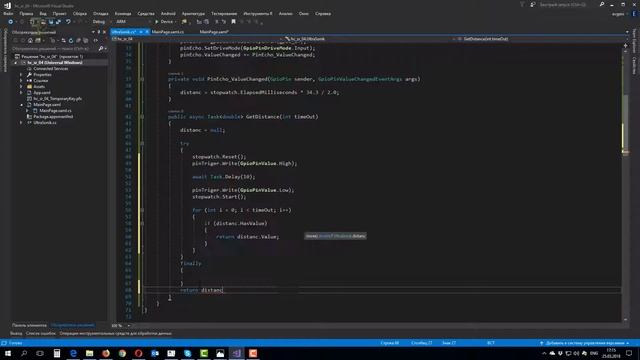Open the Сборка menu
Screen dimensions: 640x360
pos(80,13)
